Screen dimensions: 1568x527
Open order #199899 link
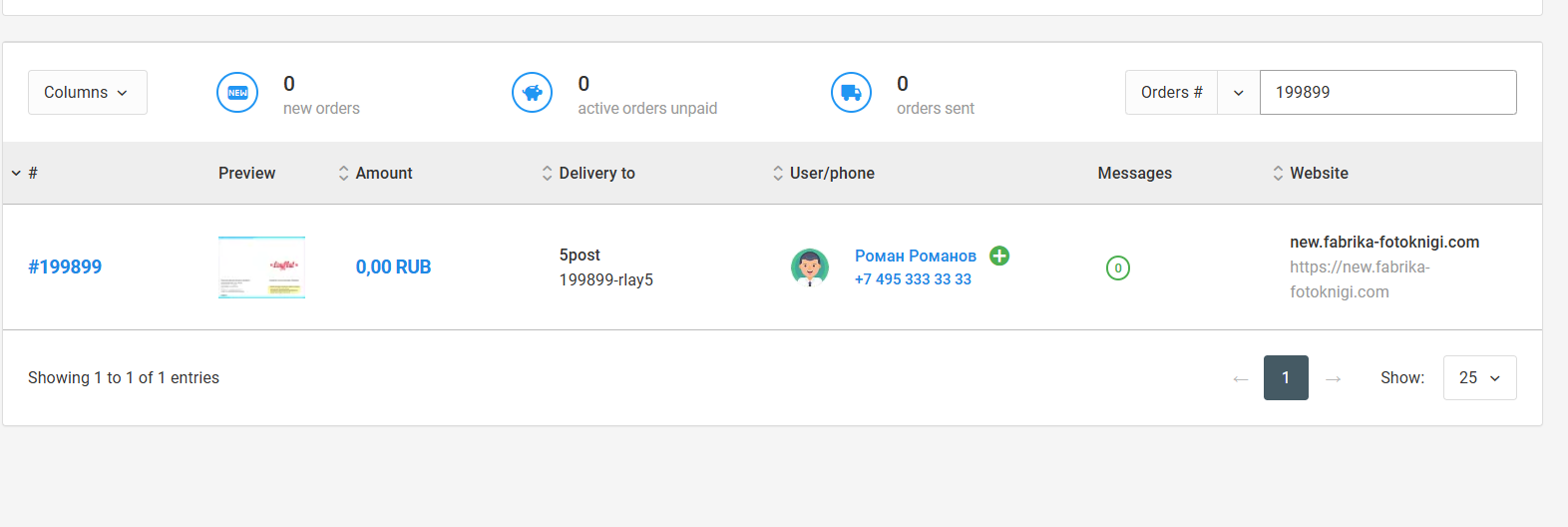tap(65, 266)
